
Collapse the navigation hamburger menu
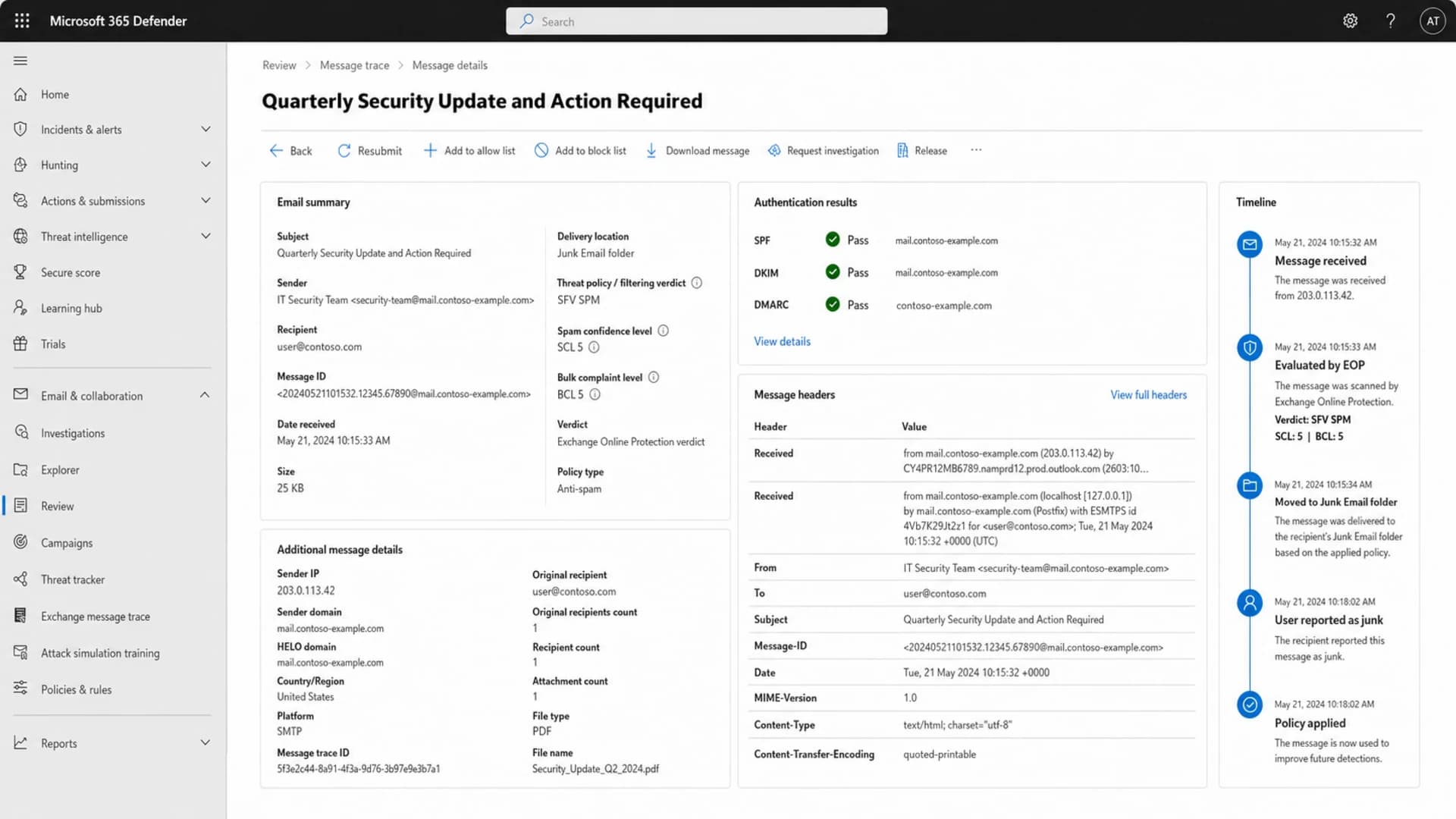tap(20, 61)
